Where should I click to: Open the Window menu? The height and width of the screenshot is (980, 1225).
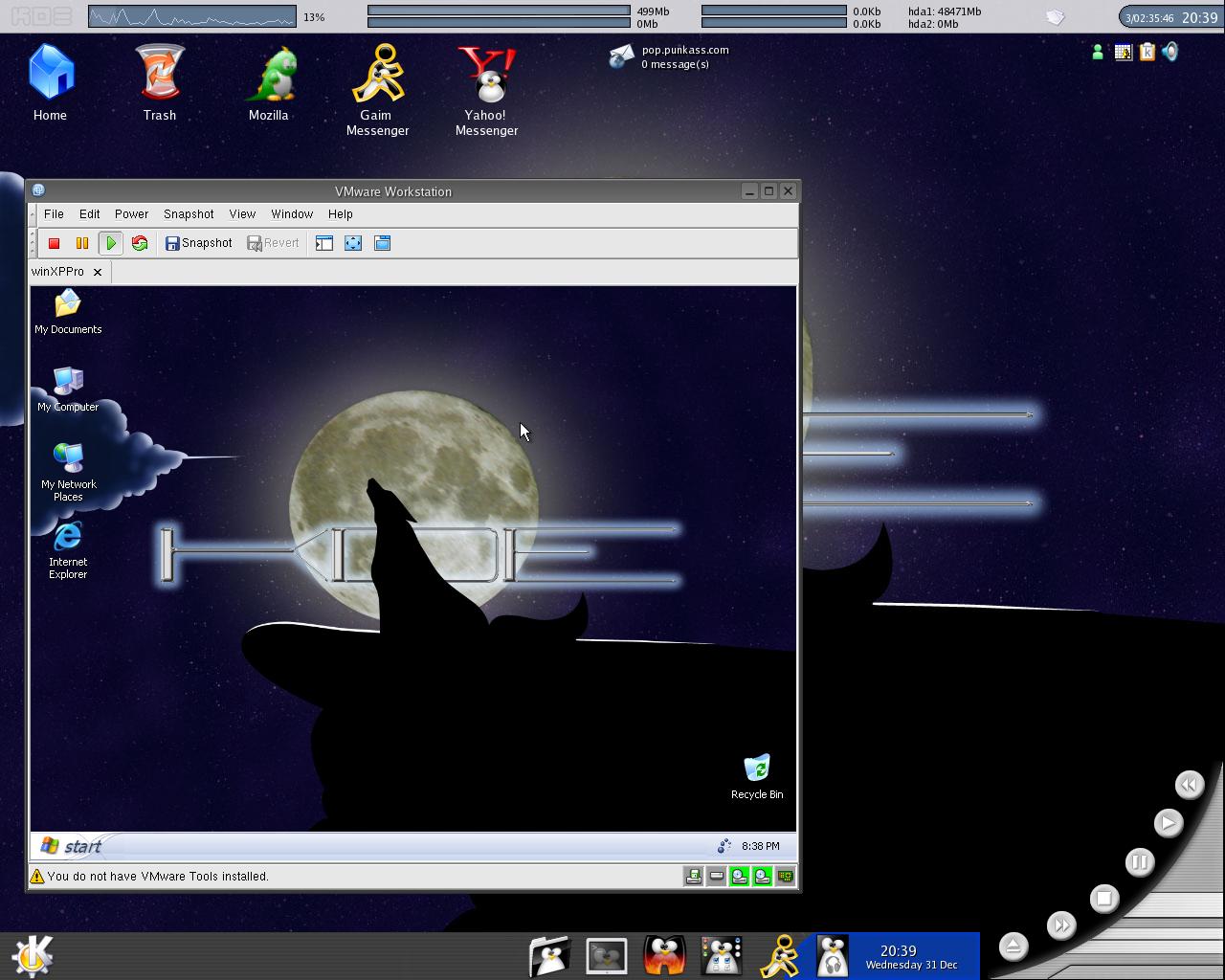click(292, 214)
